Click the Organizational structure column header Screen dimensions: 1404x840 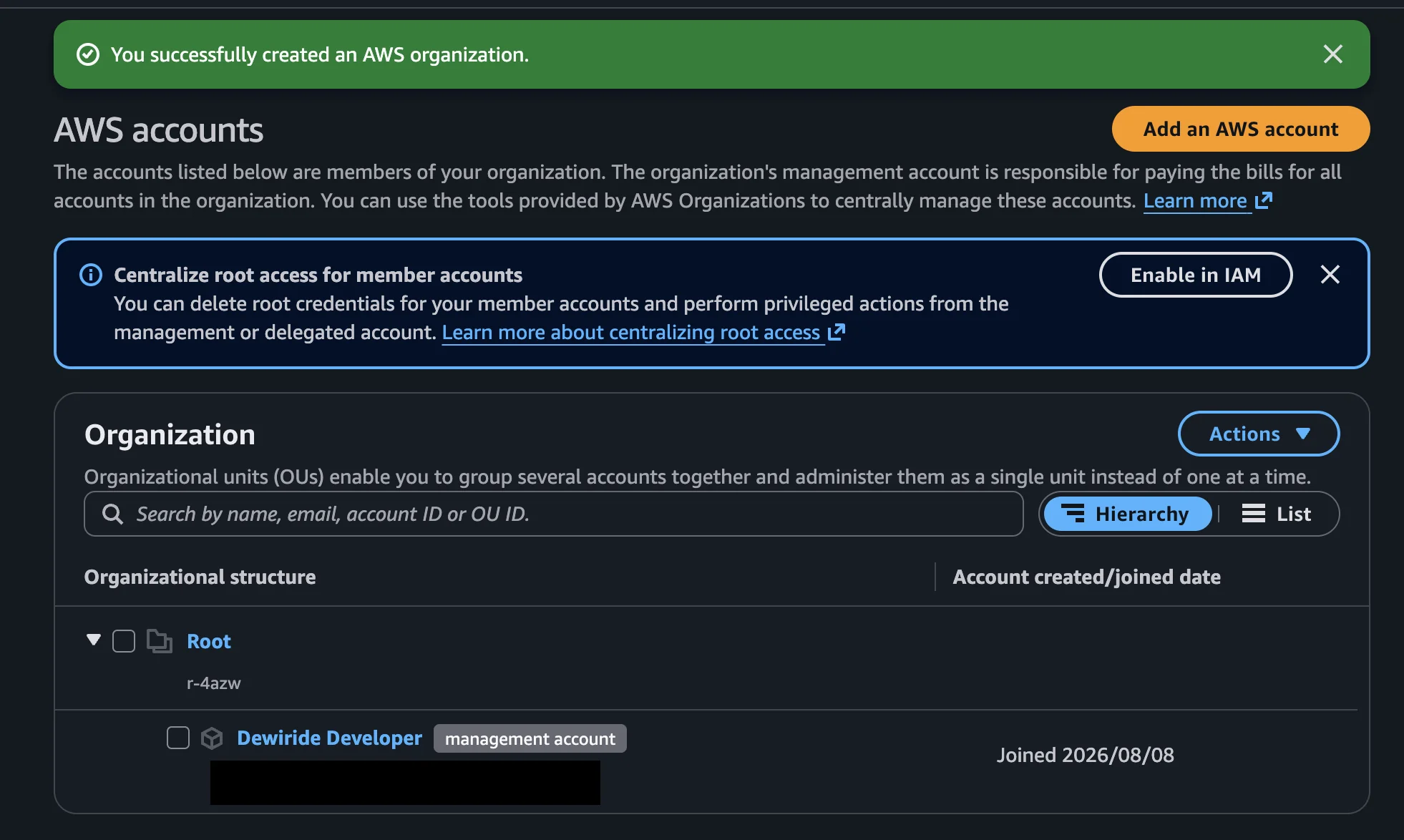(200, 577)
